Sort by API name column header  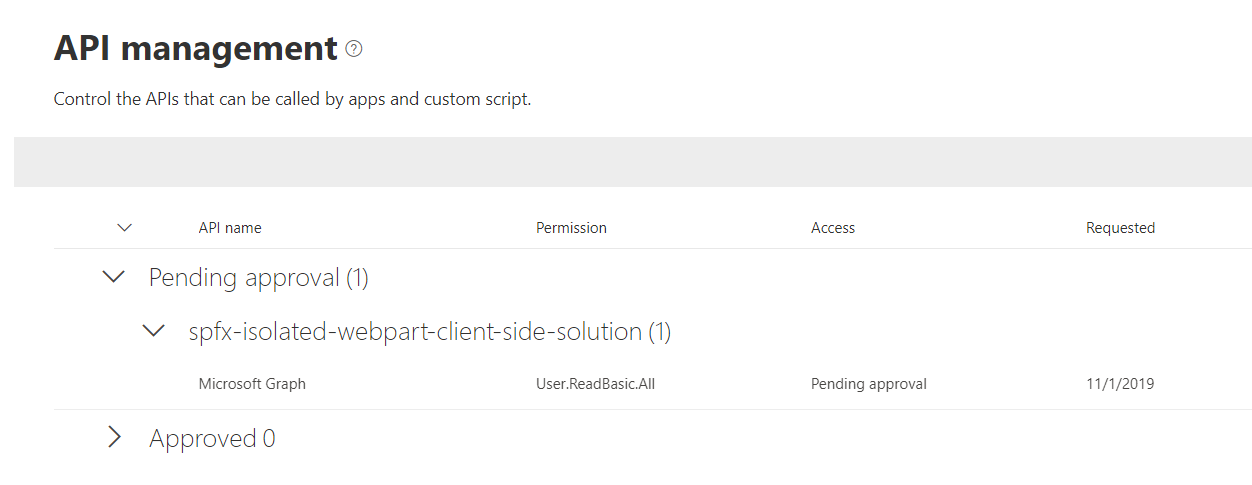coord(230,227)
